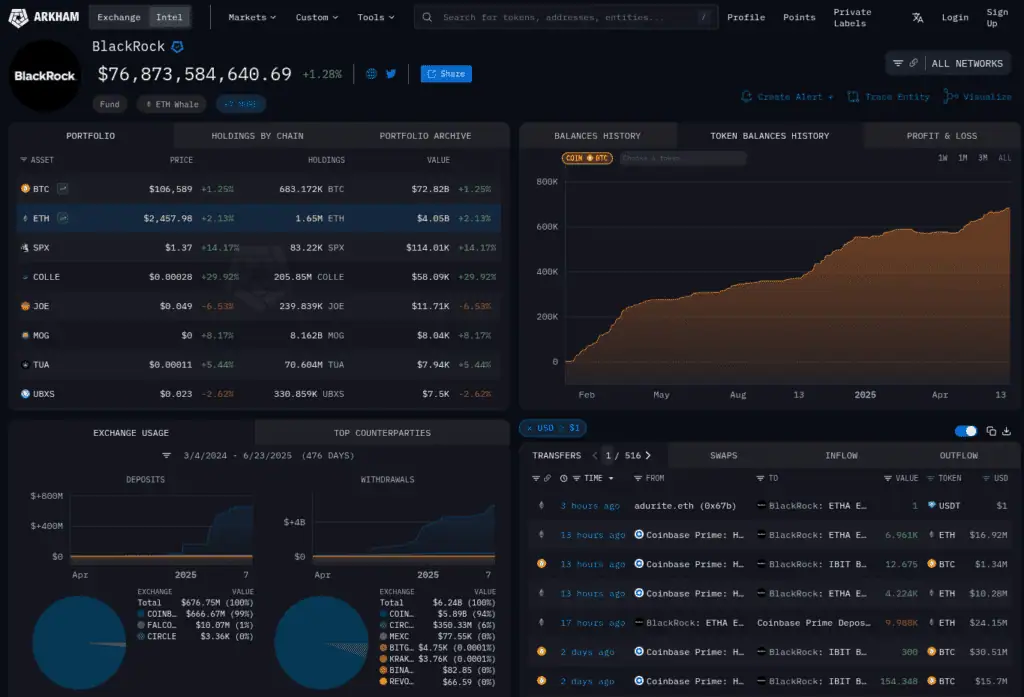The image size is (1024, 697).
Task: Click the blue Share button
Action: pyautogui.click(x=446, y=74)
